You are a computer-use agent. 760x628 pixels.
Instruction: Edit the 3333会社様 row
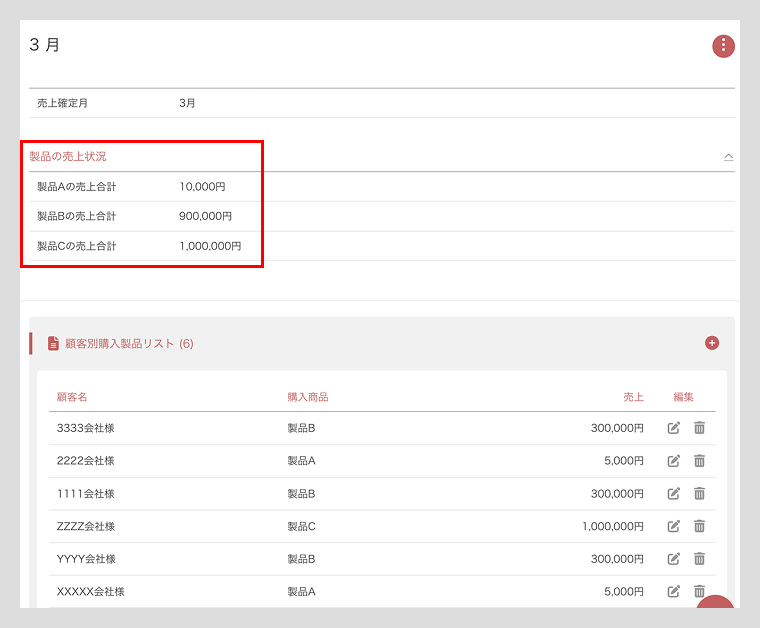[x=674, y=428]
